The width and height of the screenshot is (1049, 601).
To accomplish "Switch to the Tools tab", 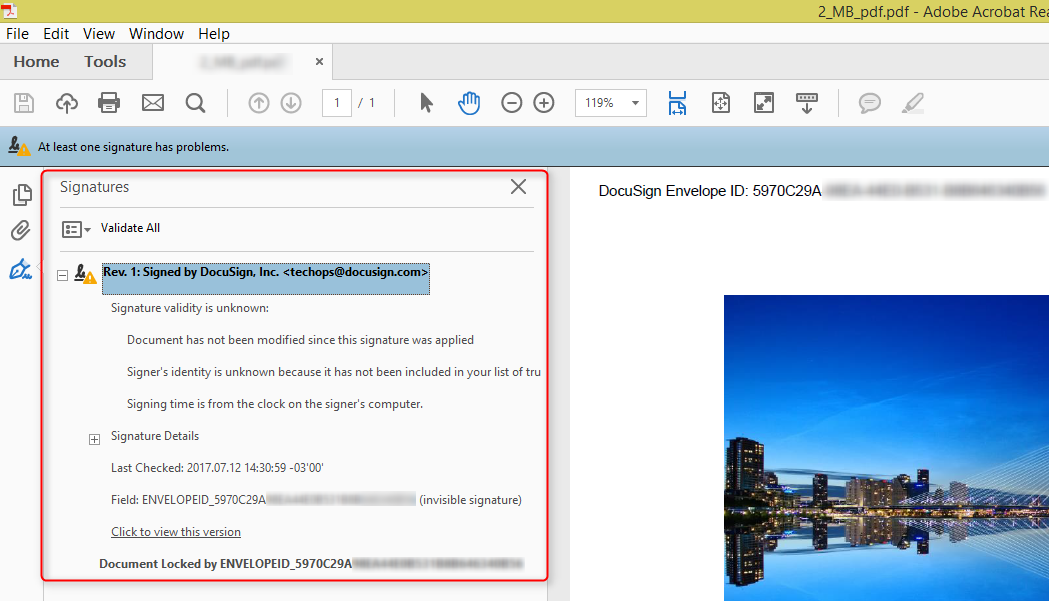I will tap(105, 62).
